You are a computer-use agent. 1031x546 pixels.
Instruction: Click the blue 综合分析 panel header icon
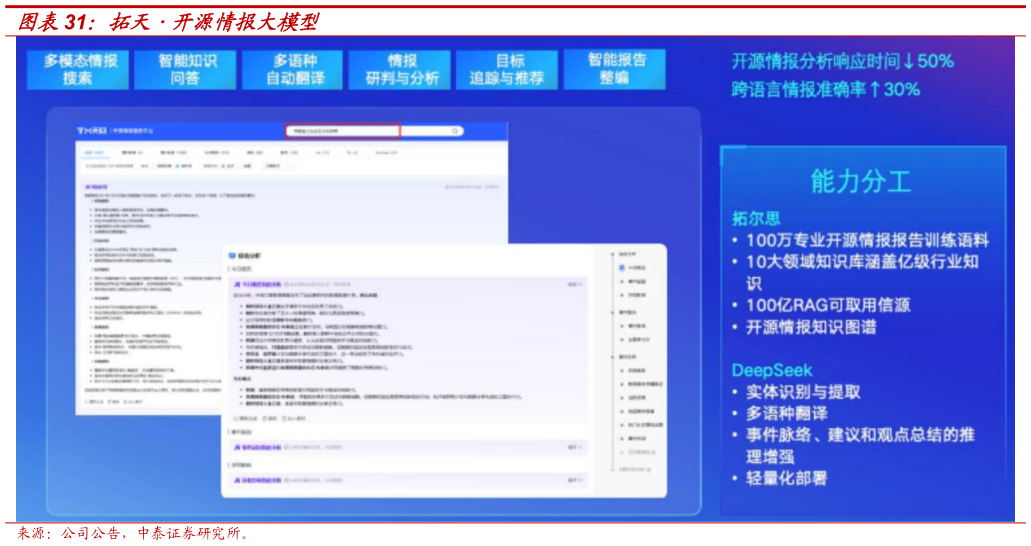(x=231, y=256)
